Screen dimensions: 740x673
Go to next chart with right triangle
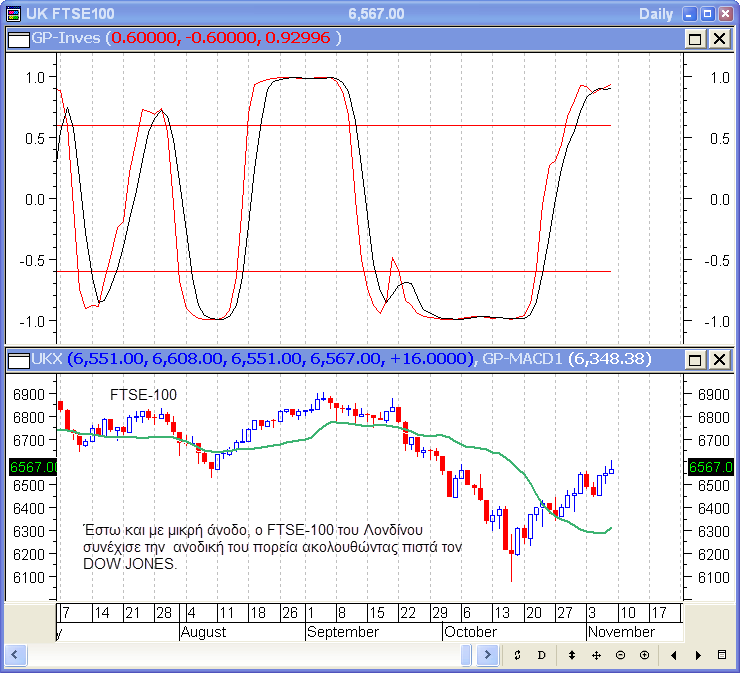coord(698,655)
